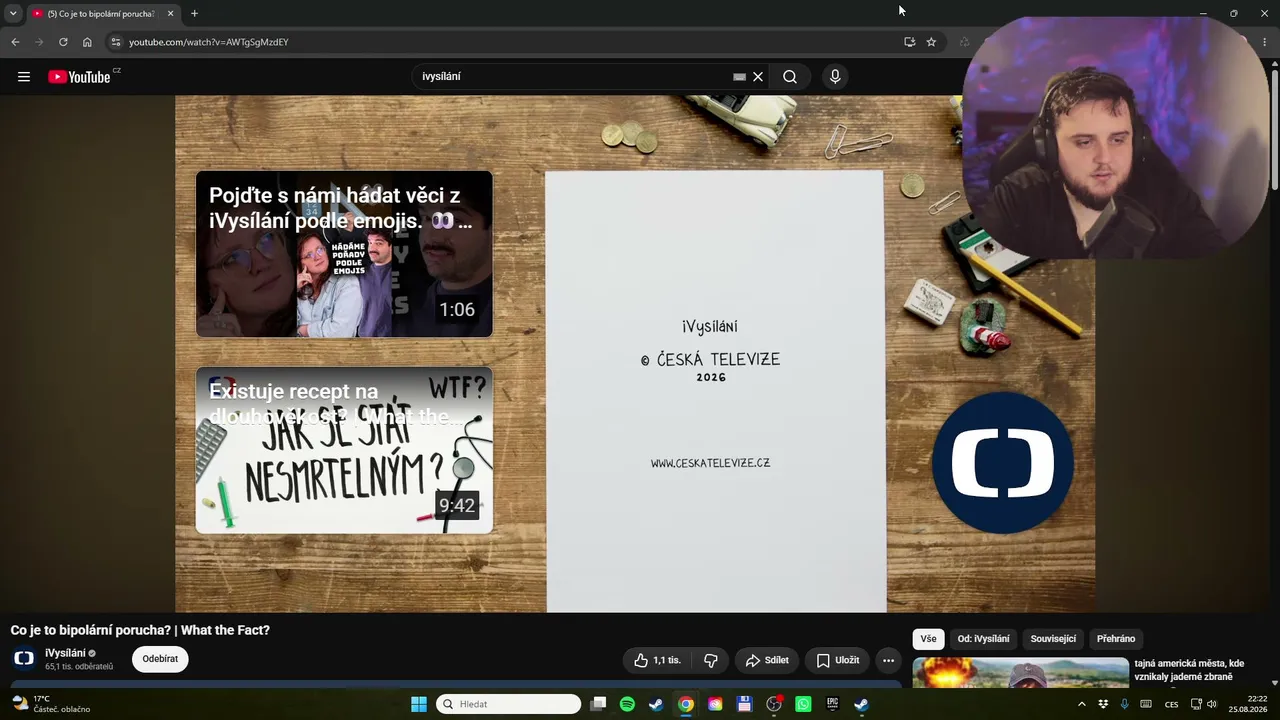Screen dimensions: 1280x720
Task: Reload the page
Action: click(63, 42)
